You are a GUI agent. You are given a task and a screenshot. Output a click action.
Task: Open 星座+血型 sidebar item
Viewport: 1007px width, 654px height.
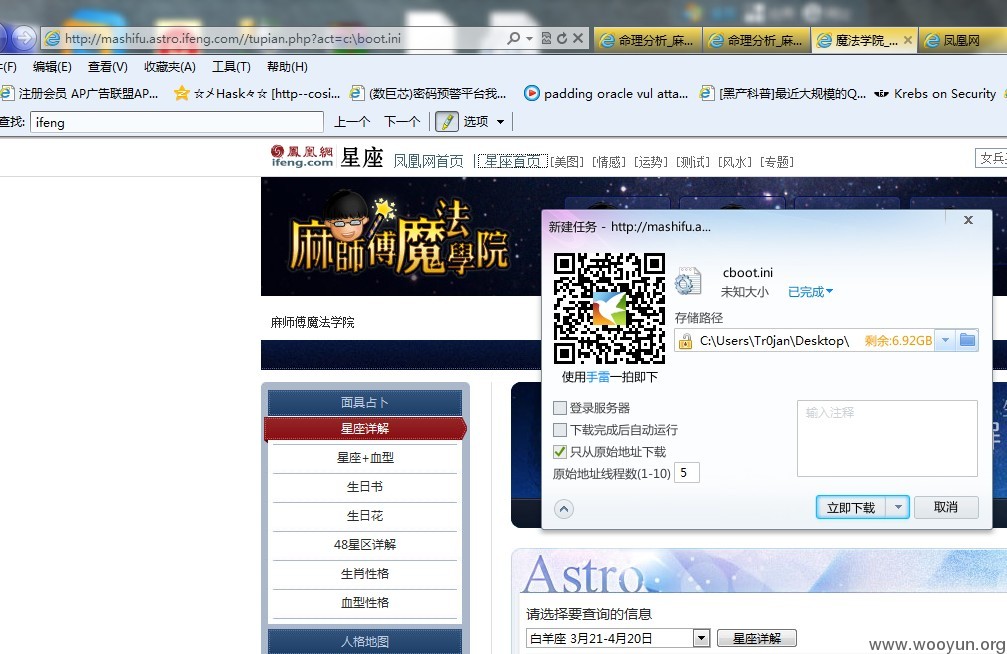coord(365,457)
